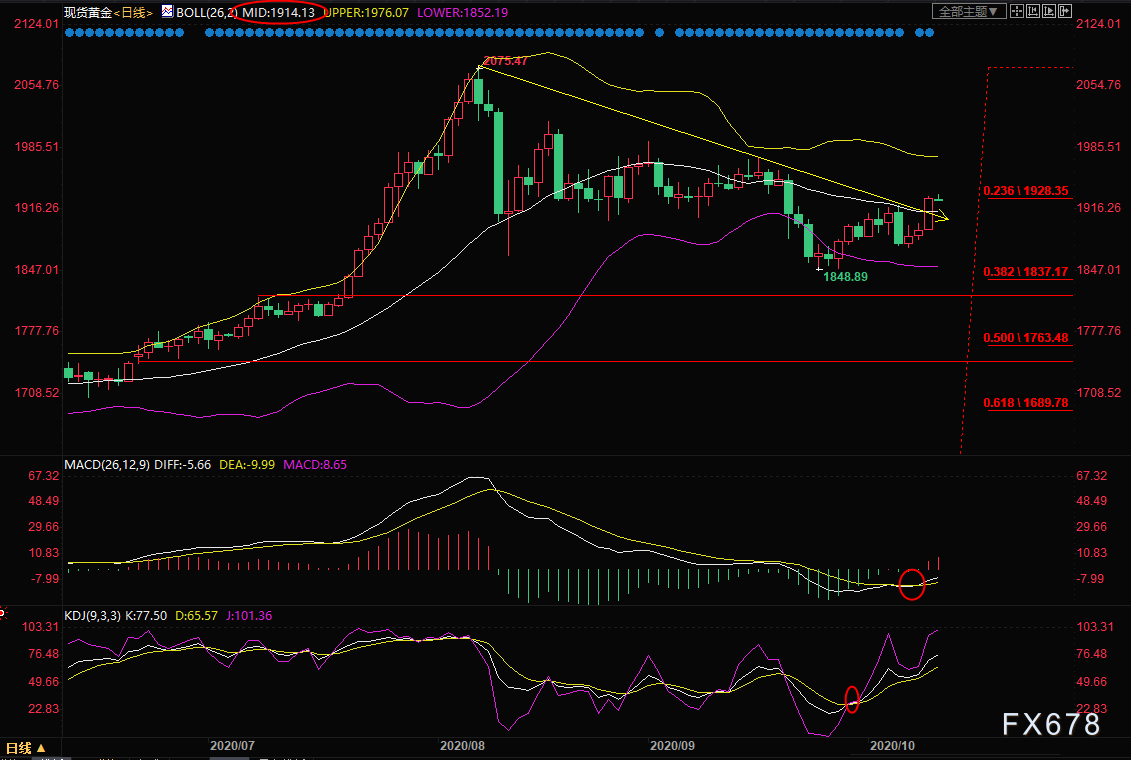Click the BOLL indicator chart icon
This screenshot has width=1131, height=760.
tap(166, 12)
